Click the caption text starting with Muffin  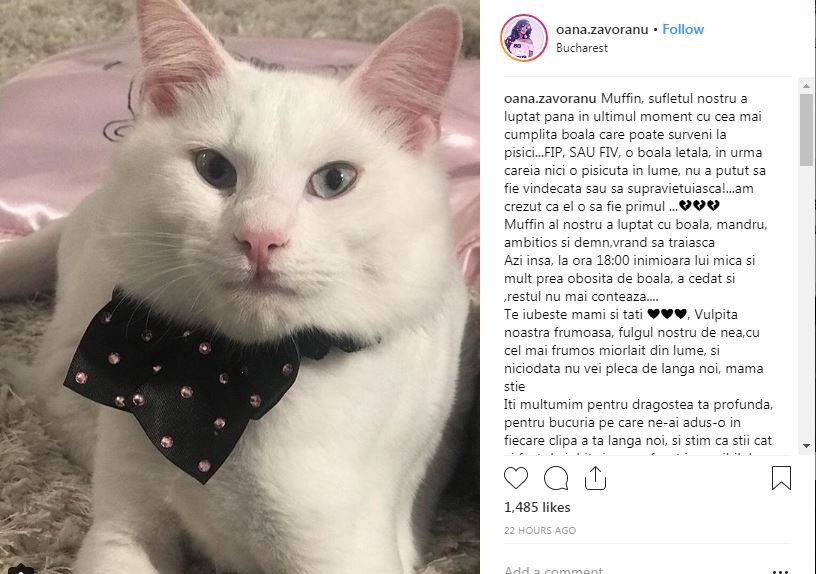[x=638, y=269]
